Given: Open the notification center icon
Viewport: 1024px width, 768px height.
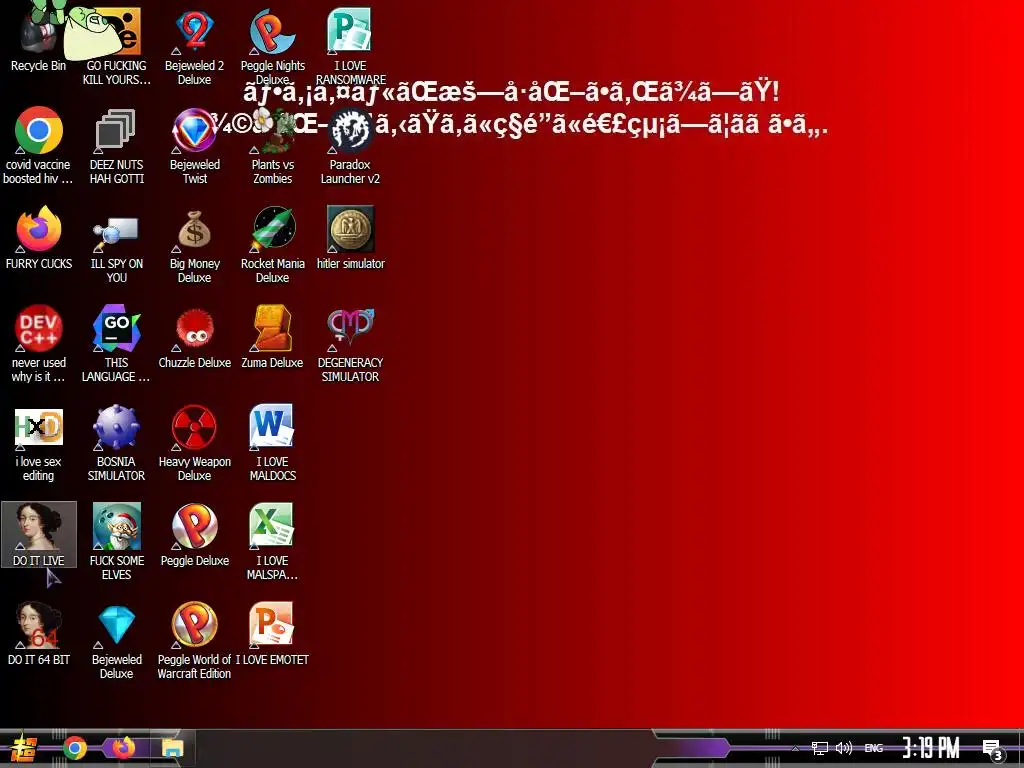Looking at the screenshot, I should point(993,750).
